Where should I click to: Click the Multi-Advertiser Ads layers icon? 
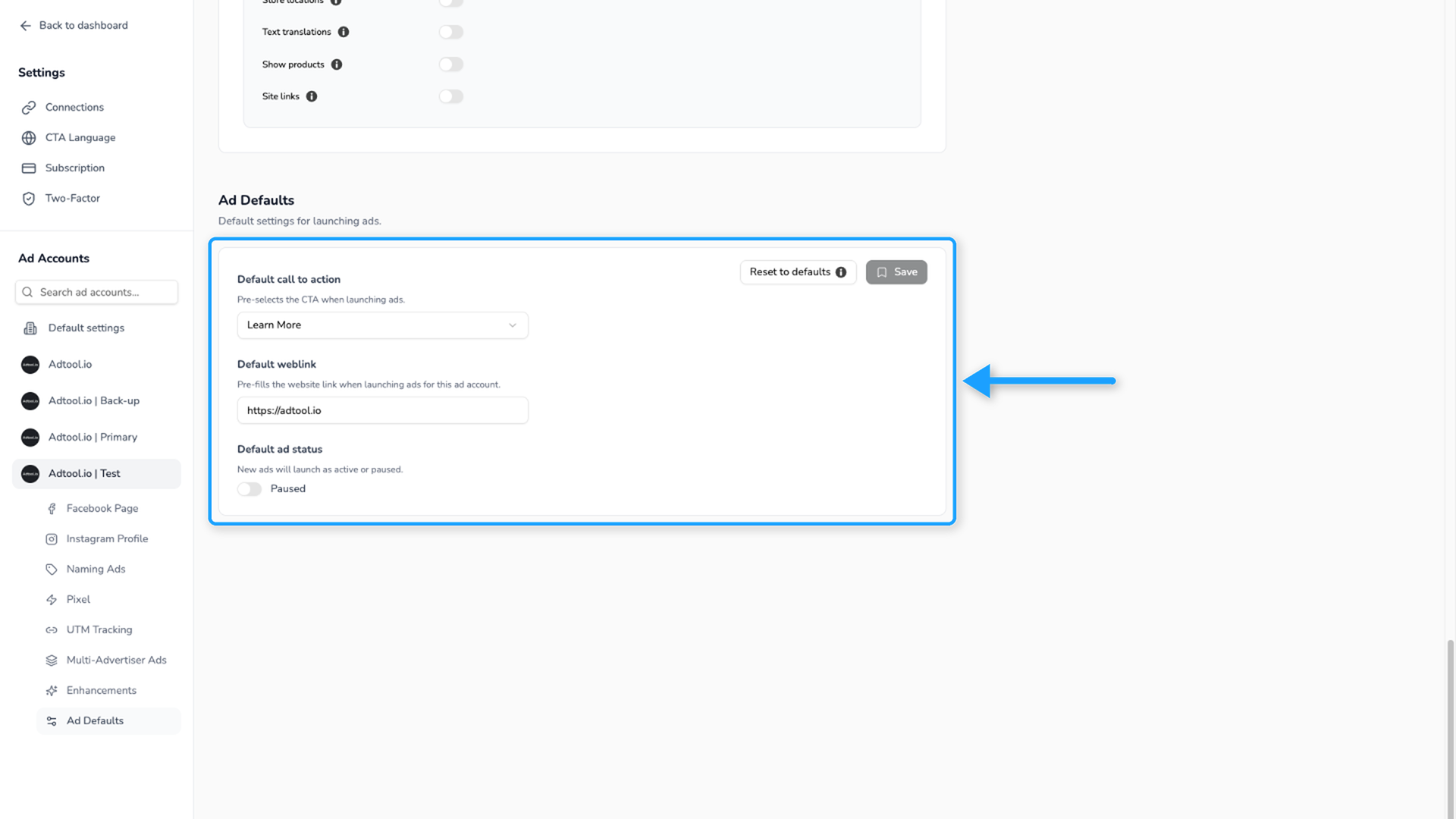click(x=52, y=661)
